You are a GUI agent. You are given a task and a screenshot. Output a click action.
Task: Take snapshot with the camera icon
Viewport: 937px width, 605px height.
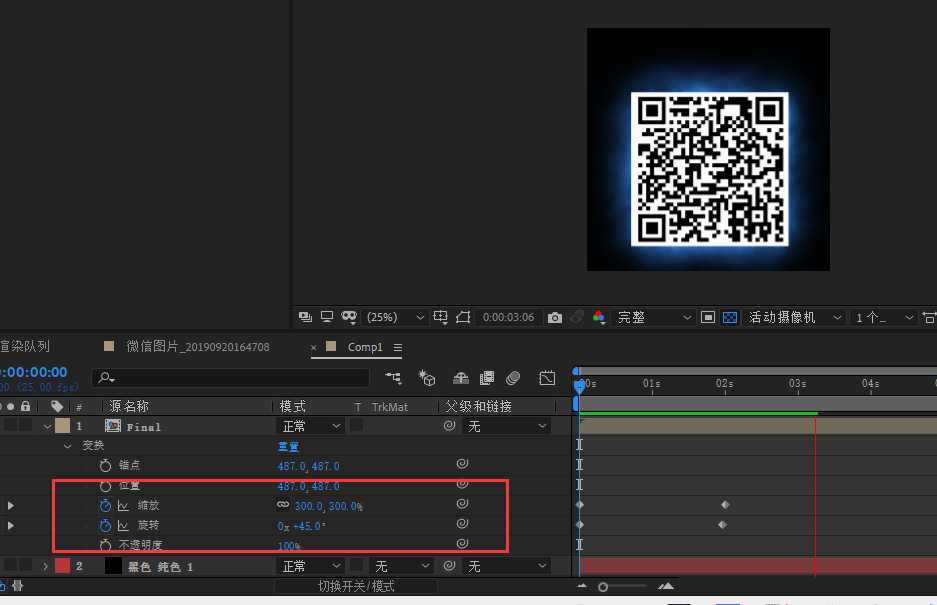(x=555, y=317)
